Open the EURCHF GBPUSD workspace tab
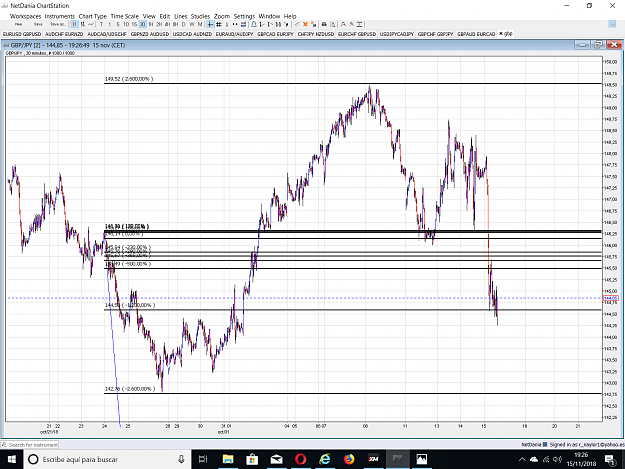 (357, 34)
